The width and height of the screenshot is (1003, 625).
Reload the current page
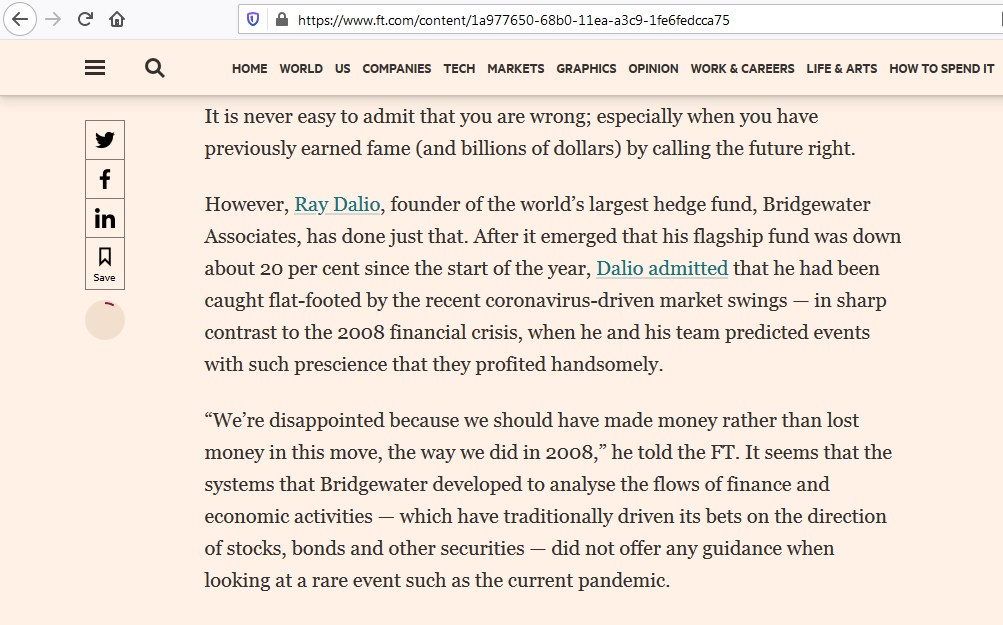coord(85,19)
